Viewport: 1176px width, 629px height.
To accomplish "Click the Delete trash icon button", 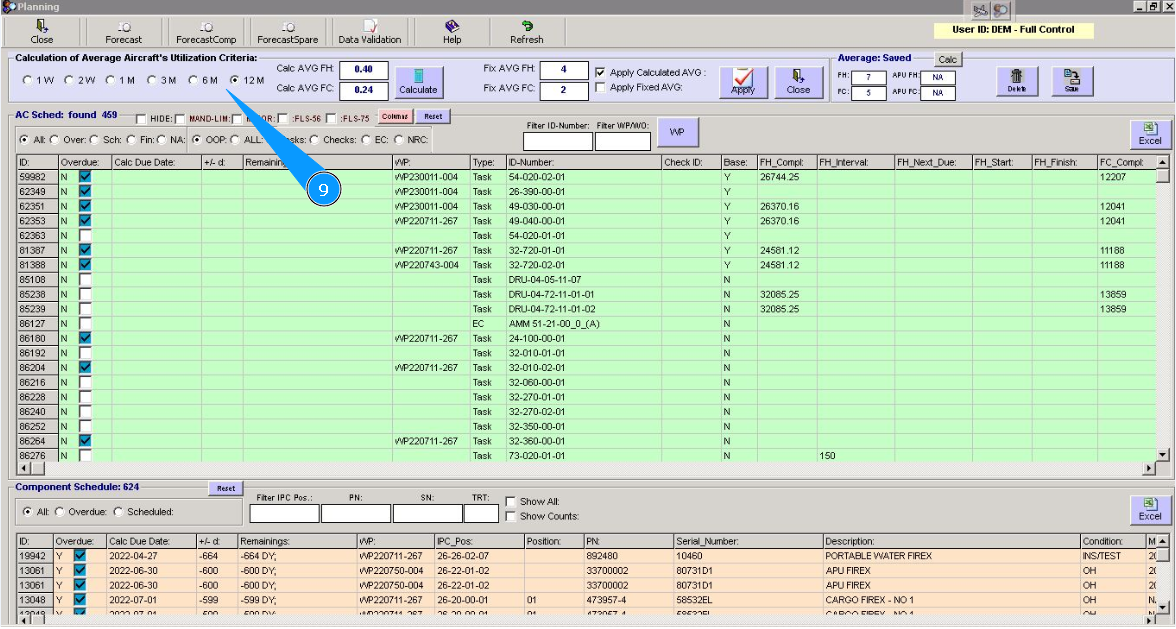I will tap(1016, 81).
